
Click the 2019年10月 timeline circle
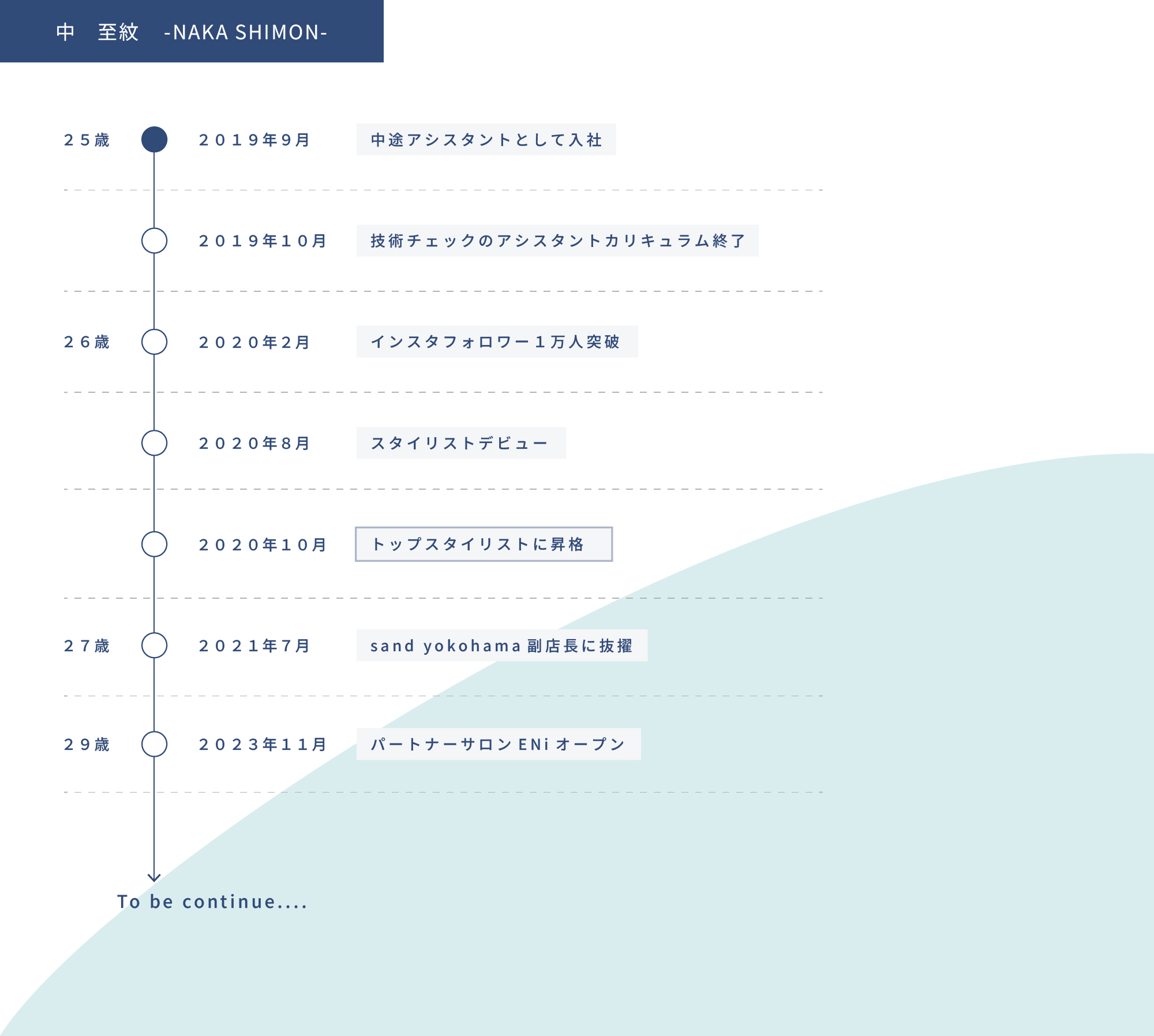tap(154, 241)
